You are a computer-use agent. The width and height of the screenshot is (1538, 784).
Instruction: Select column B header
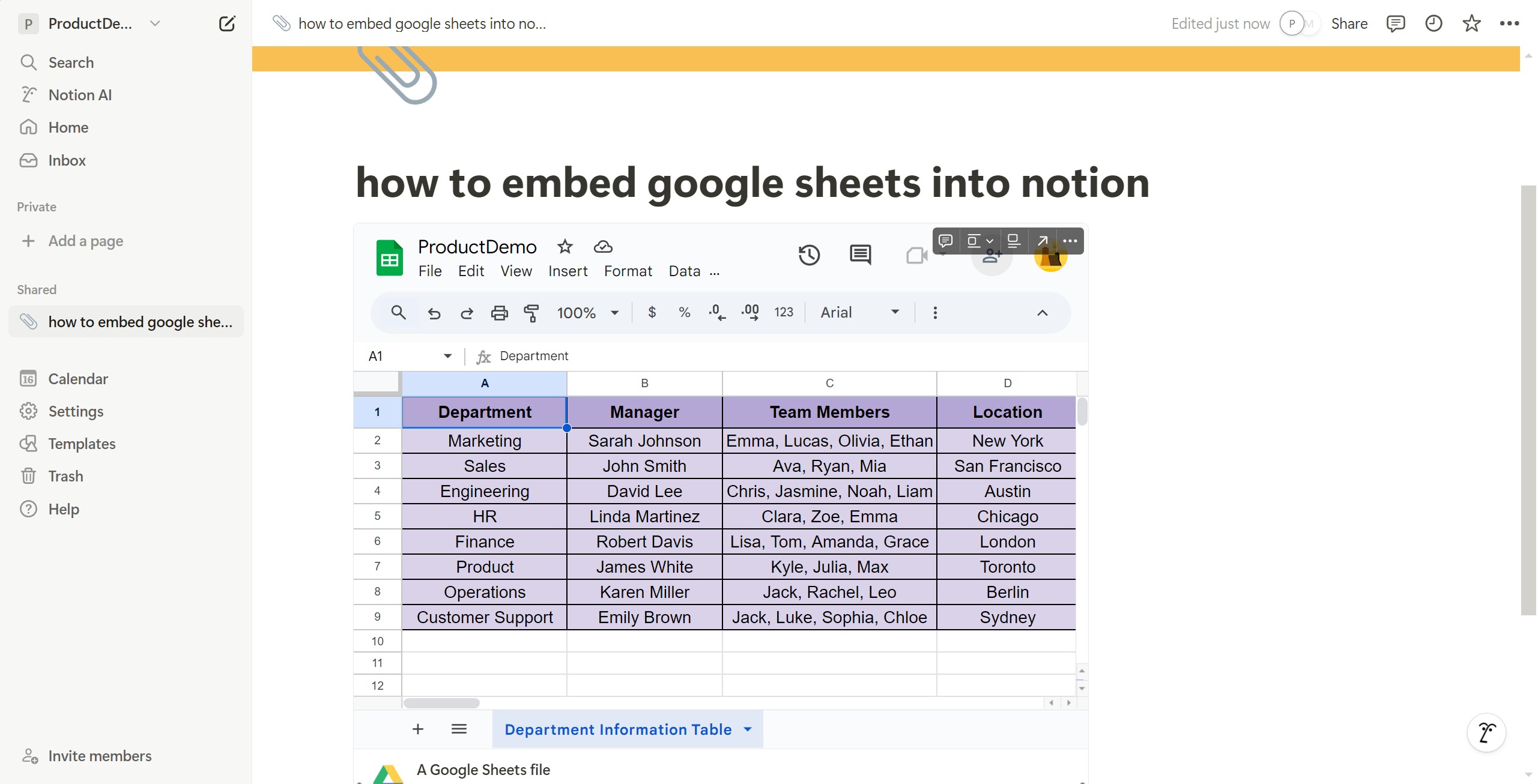click(644, 383)
